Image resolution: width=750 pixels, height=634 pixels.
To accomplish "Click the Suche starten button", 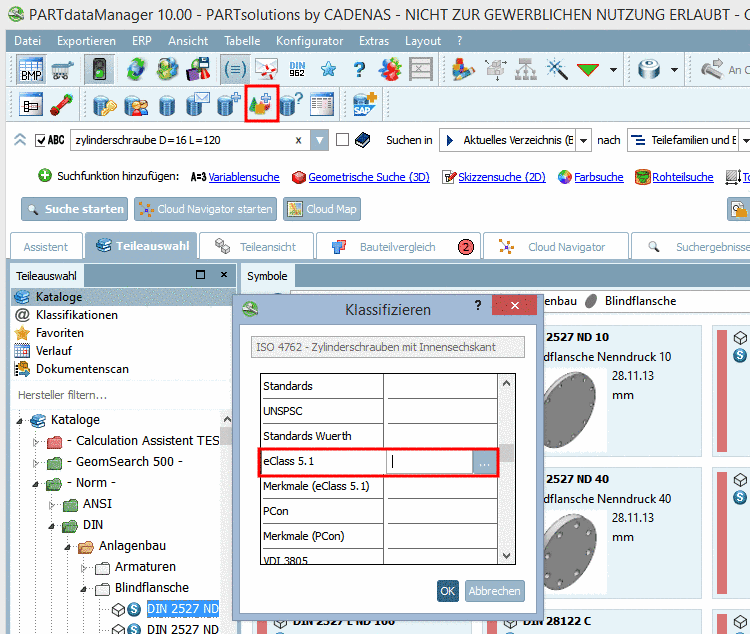I will click(x=75, y=209).
